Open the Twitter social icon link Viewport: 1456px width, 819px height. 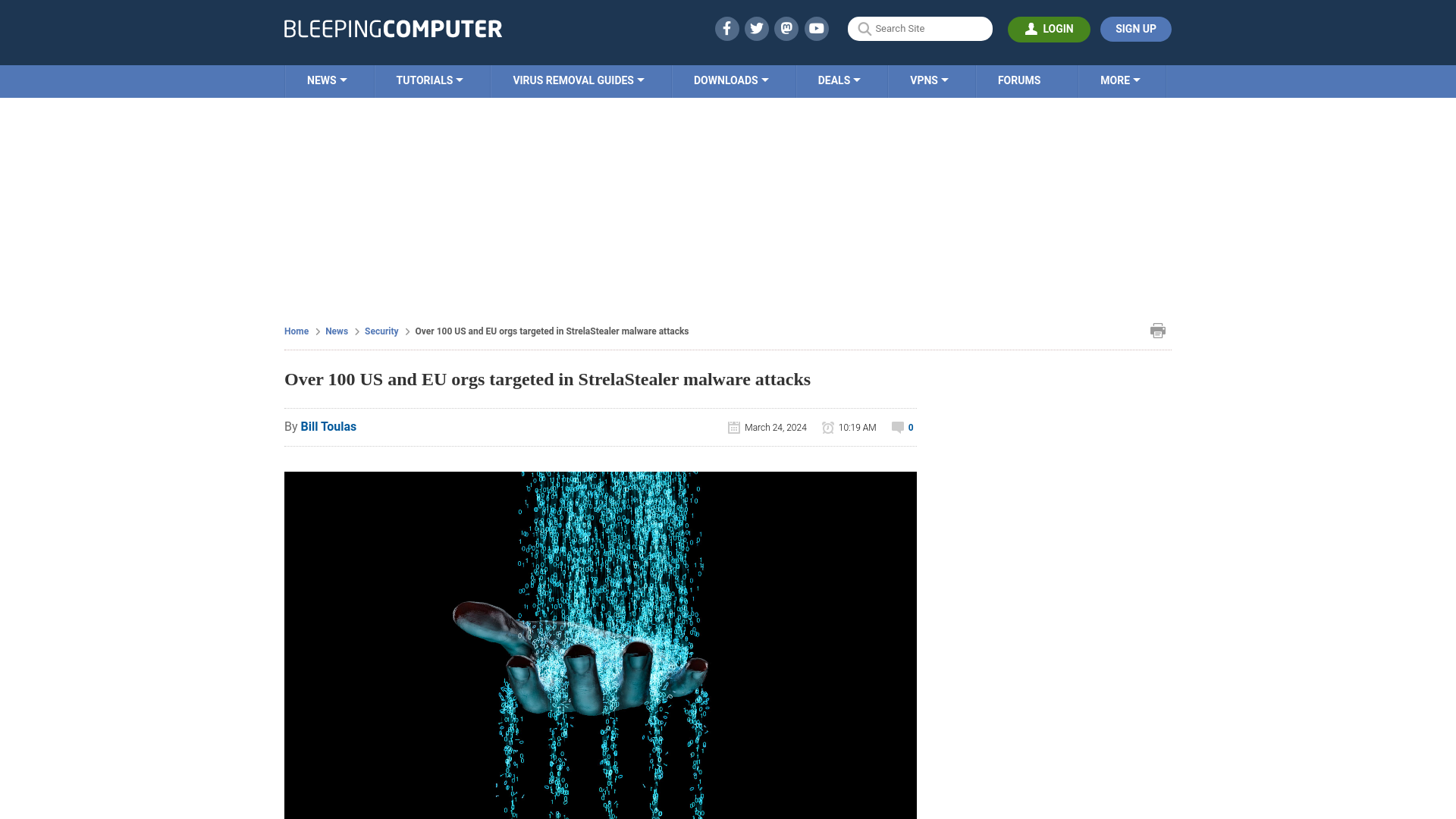tap(757, 28)
